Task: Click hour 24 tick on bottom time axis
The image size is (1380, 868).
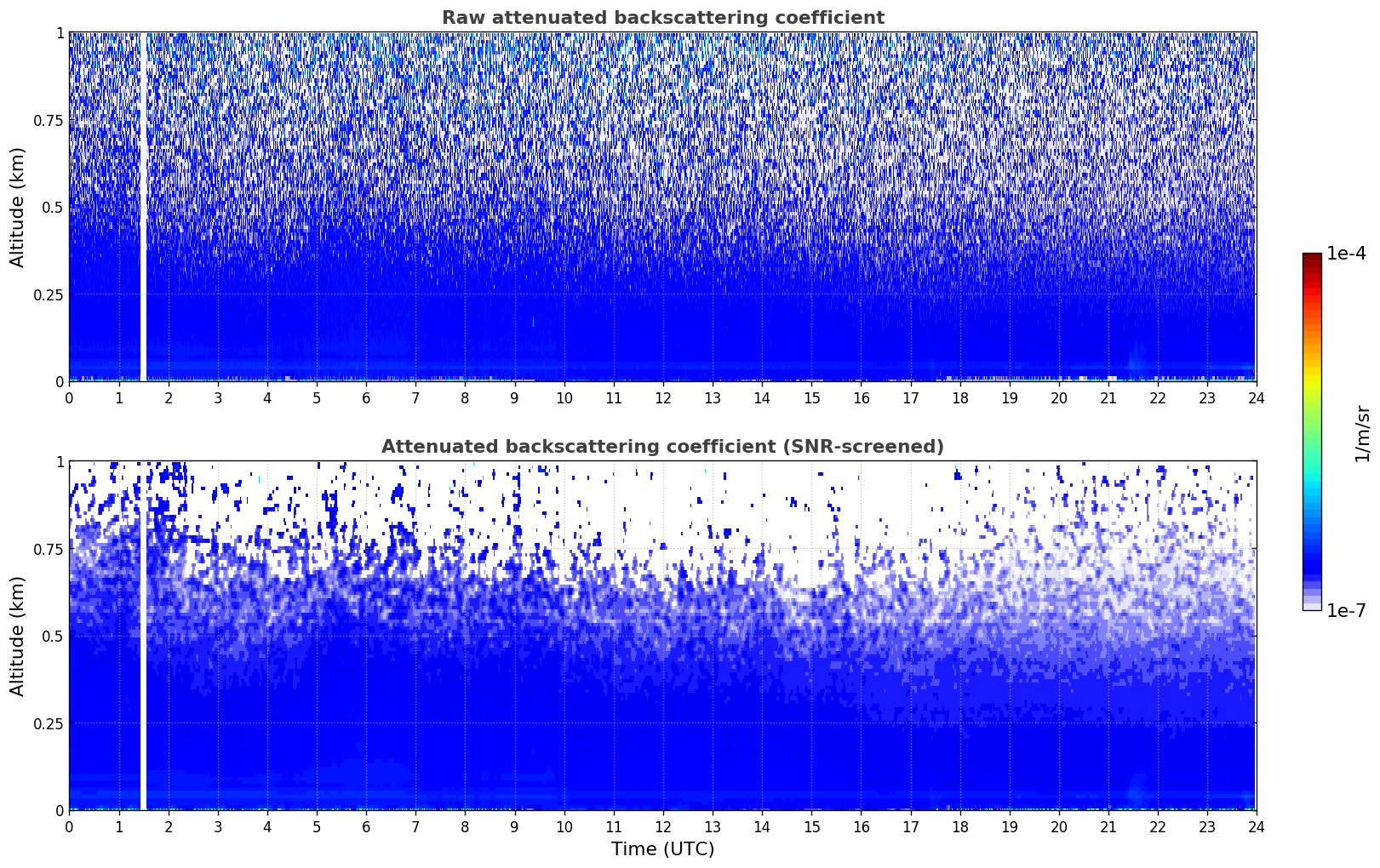Action: pyautogui.click(x=1257, y=826)
